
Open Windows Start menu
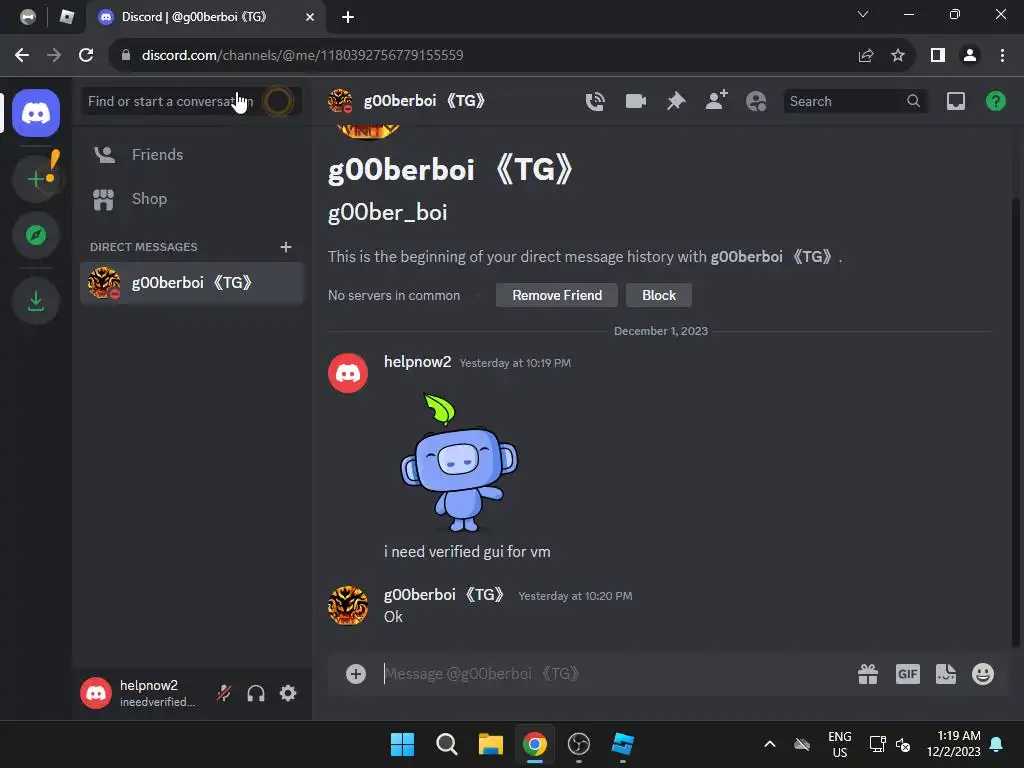(402, 744)
